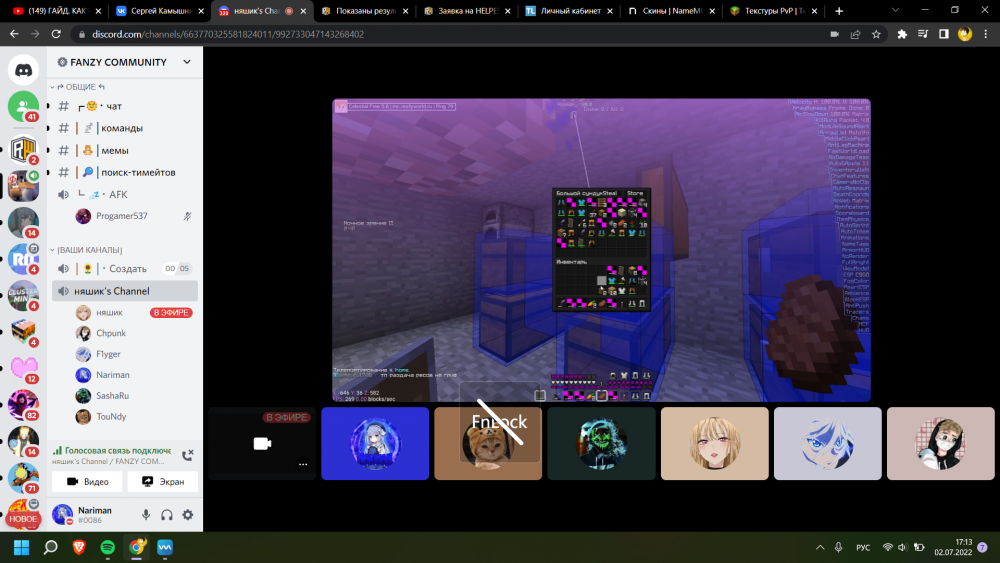Show hidden system tray icons
This screenshot has height=563, width=1000.
pos(820,547)
